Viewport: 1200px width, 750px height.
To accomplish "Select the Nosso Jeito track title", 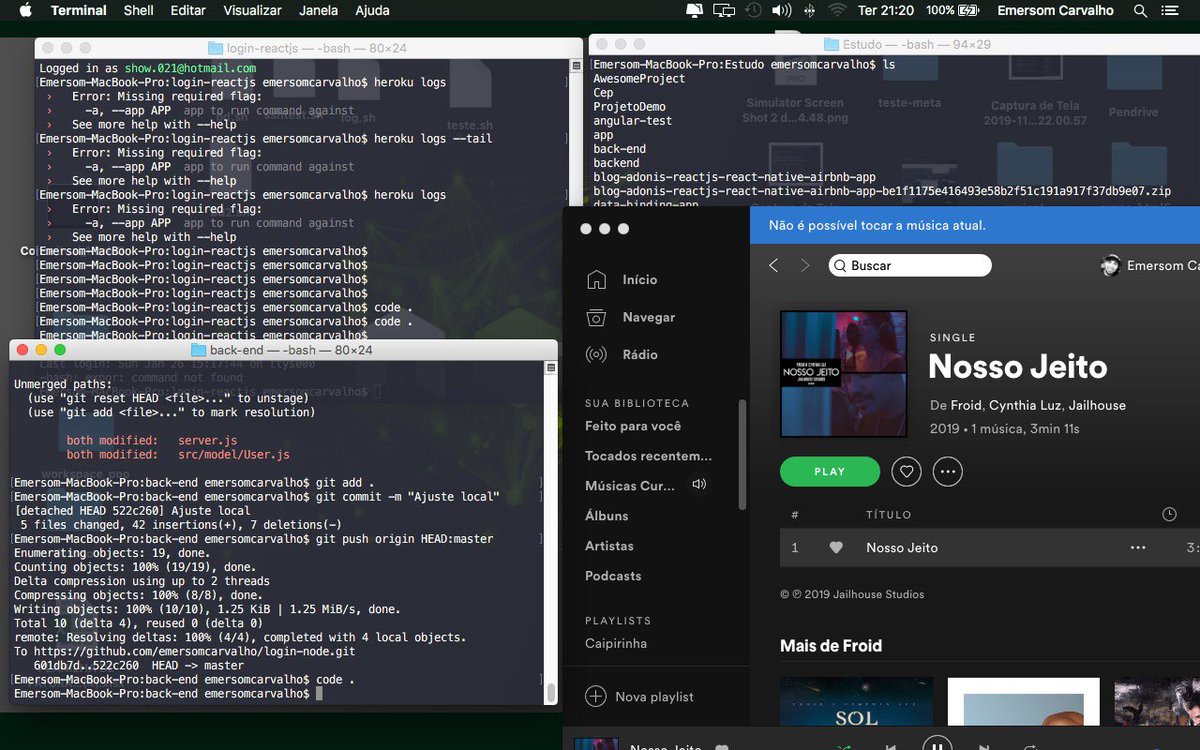I will [902, 548].
